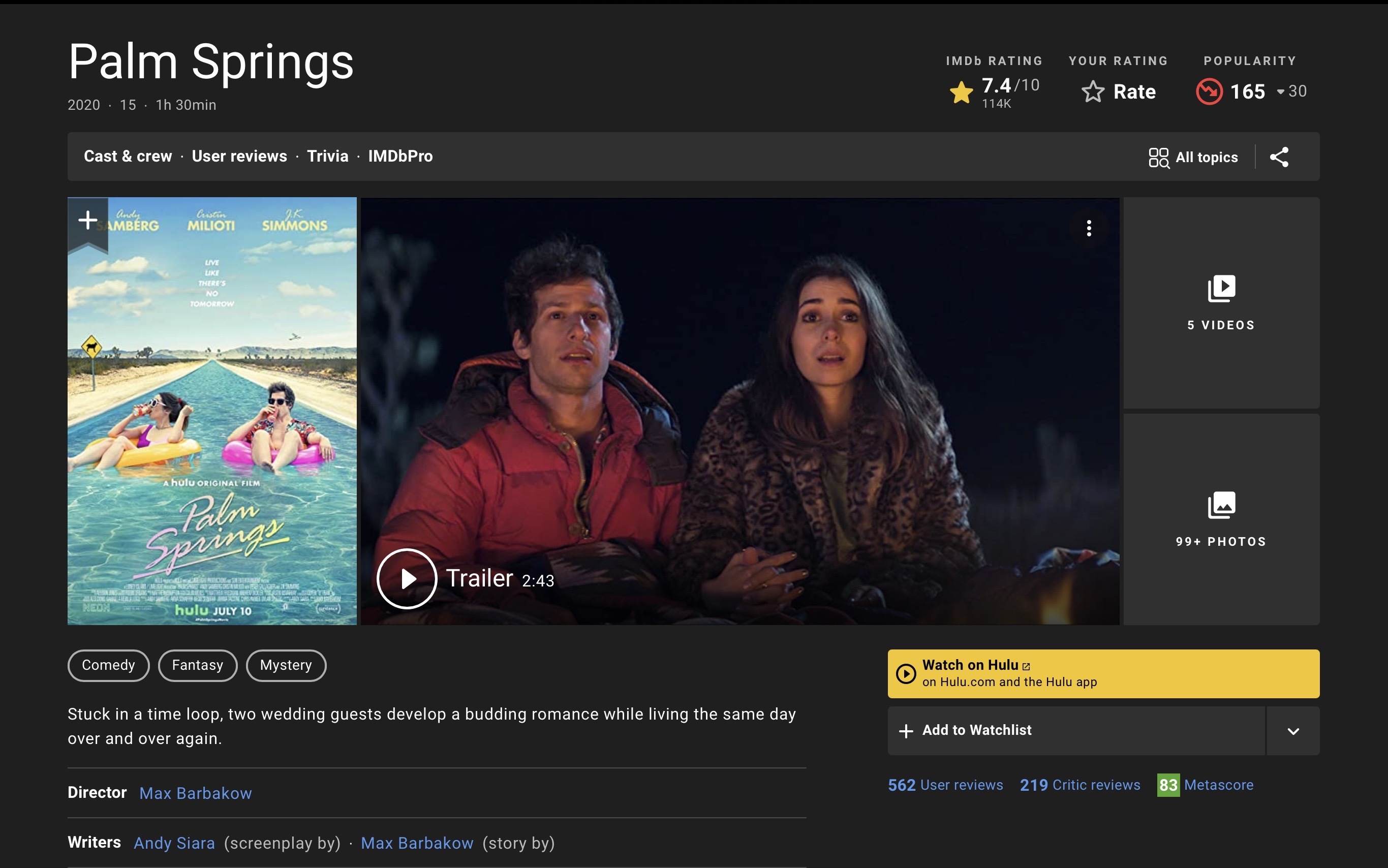Open the Cast & crew section
Screen dimensions: 1388x868
click(128, 156)
